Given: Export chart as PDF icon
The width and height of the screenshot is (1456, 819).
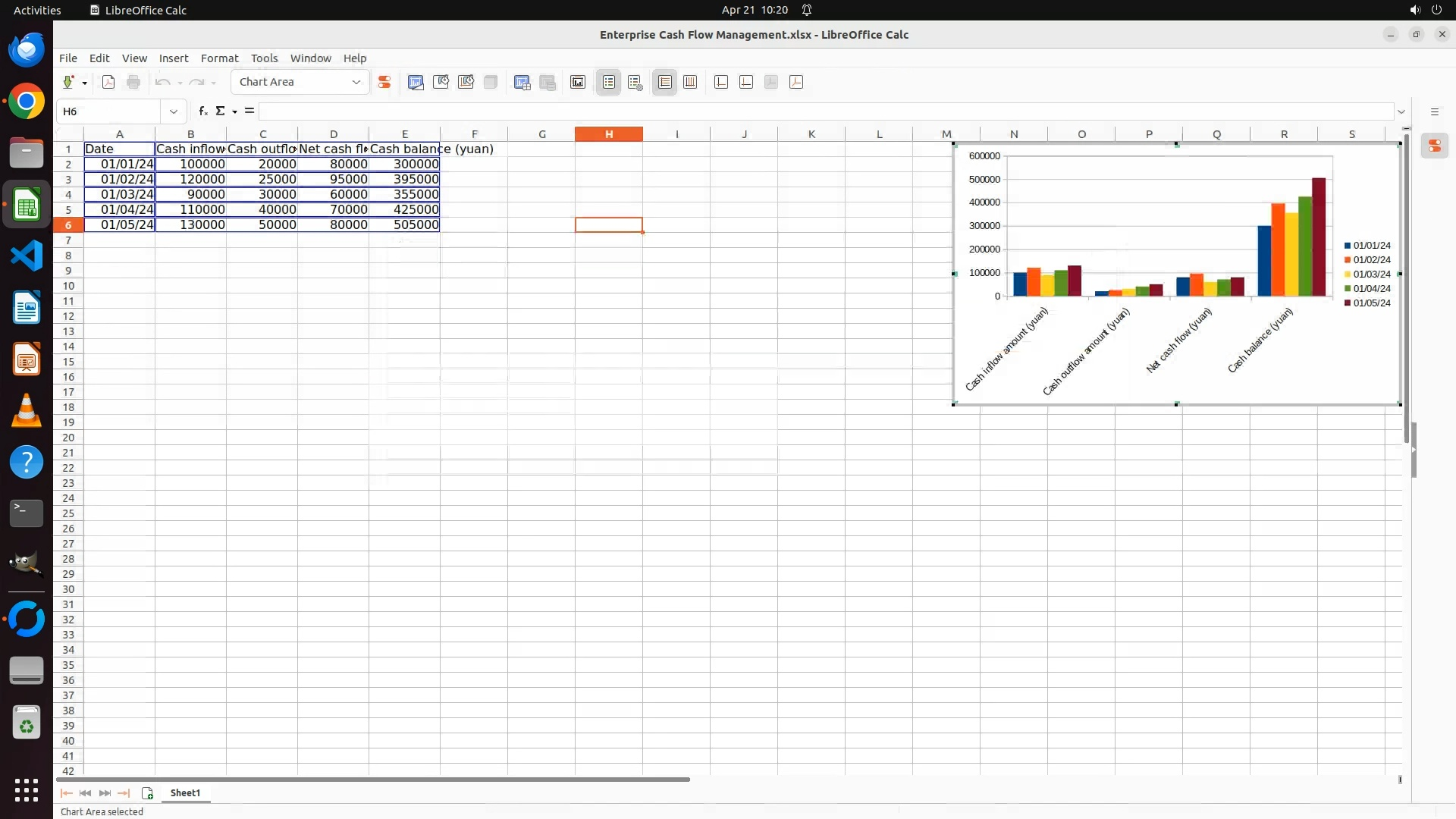Looking at the screenshot, I should pos(108,82).
